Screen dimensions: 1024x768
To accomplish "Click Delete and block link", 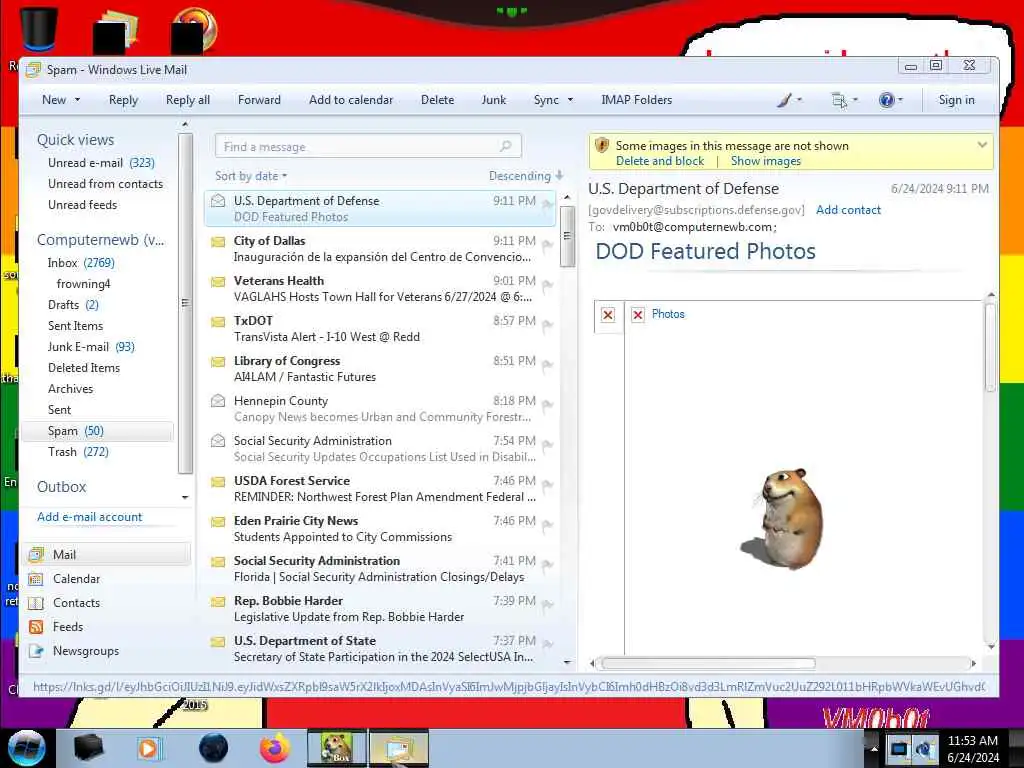I will point(660,161).
